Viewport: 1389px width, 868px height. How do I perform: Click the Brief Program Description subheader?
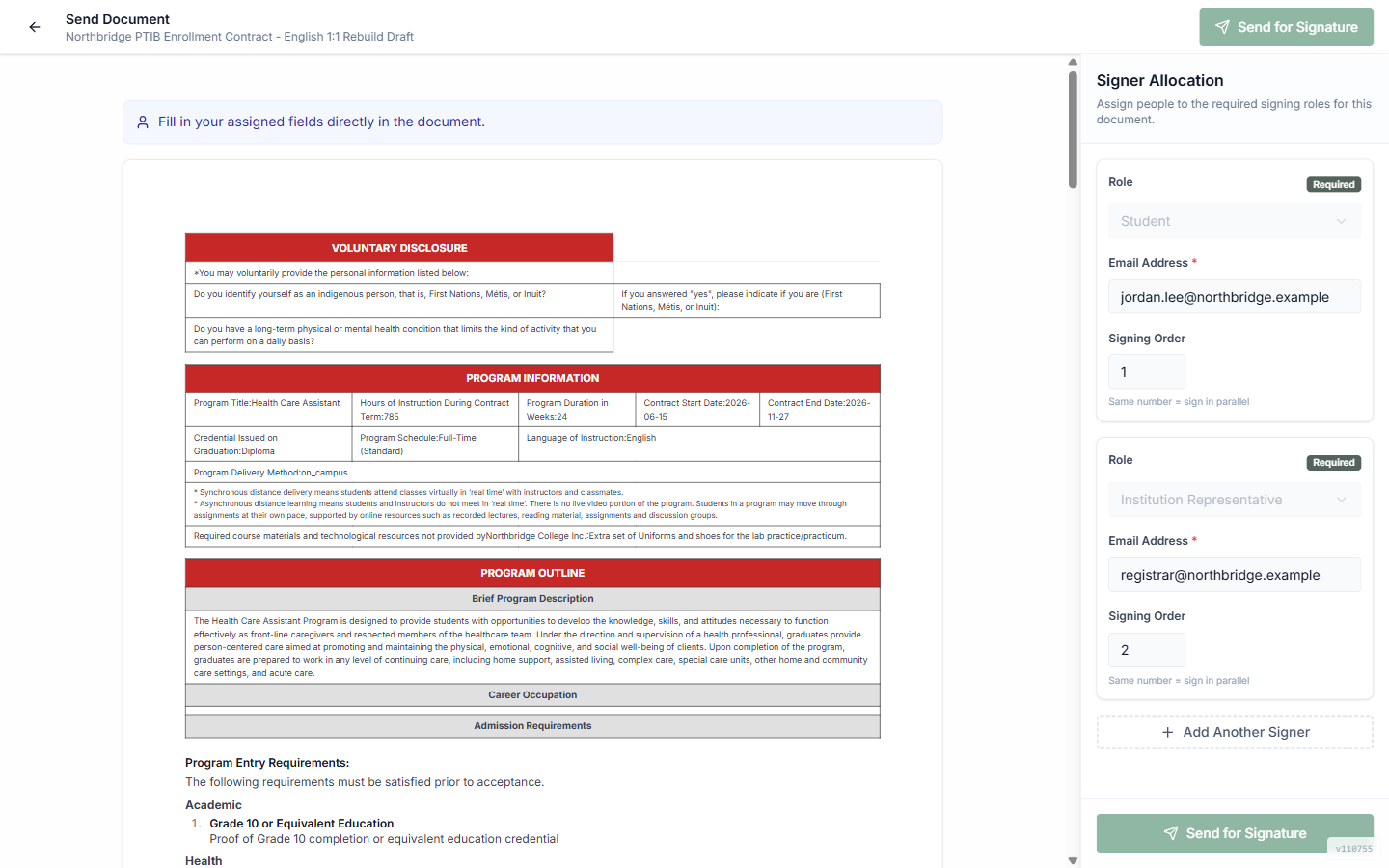532,599
